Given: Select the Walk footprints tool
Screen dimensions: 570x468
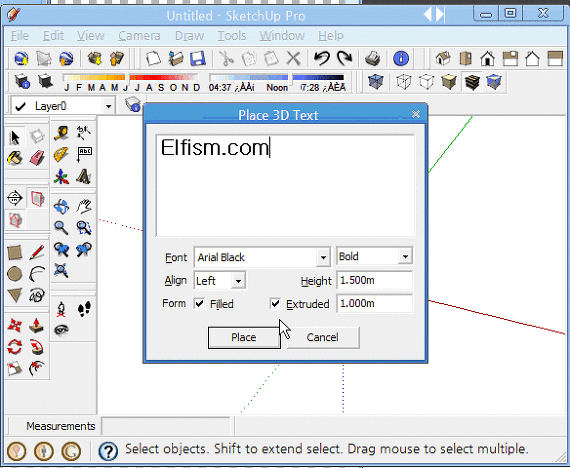Looking at the screenshot, I should (x=84, y=309).
